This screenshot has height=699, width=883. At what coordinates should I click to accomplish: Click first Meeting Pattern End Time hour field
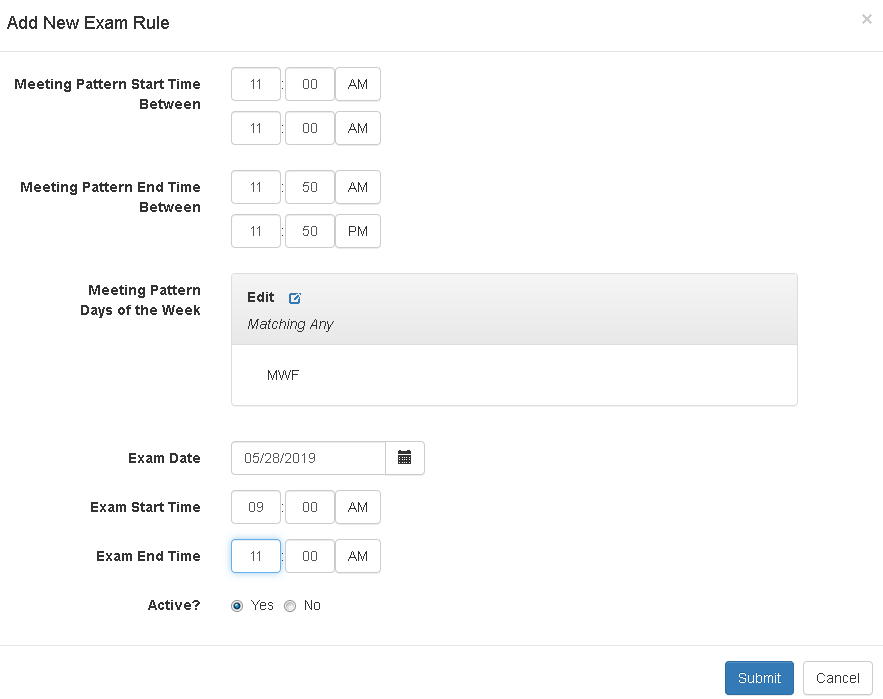coord(256,187)
